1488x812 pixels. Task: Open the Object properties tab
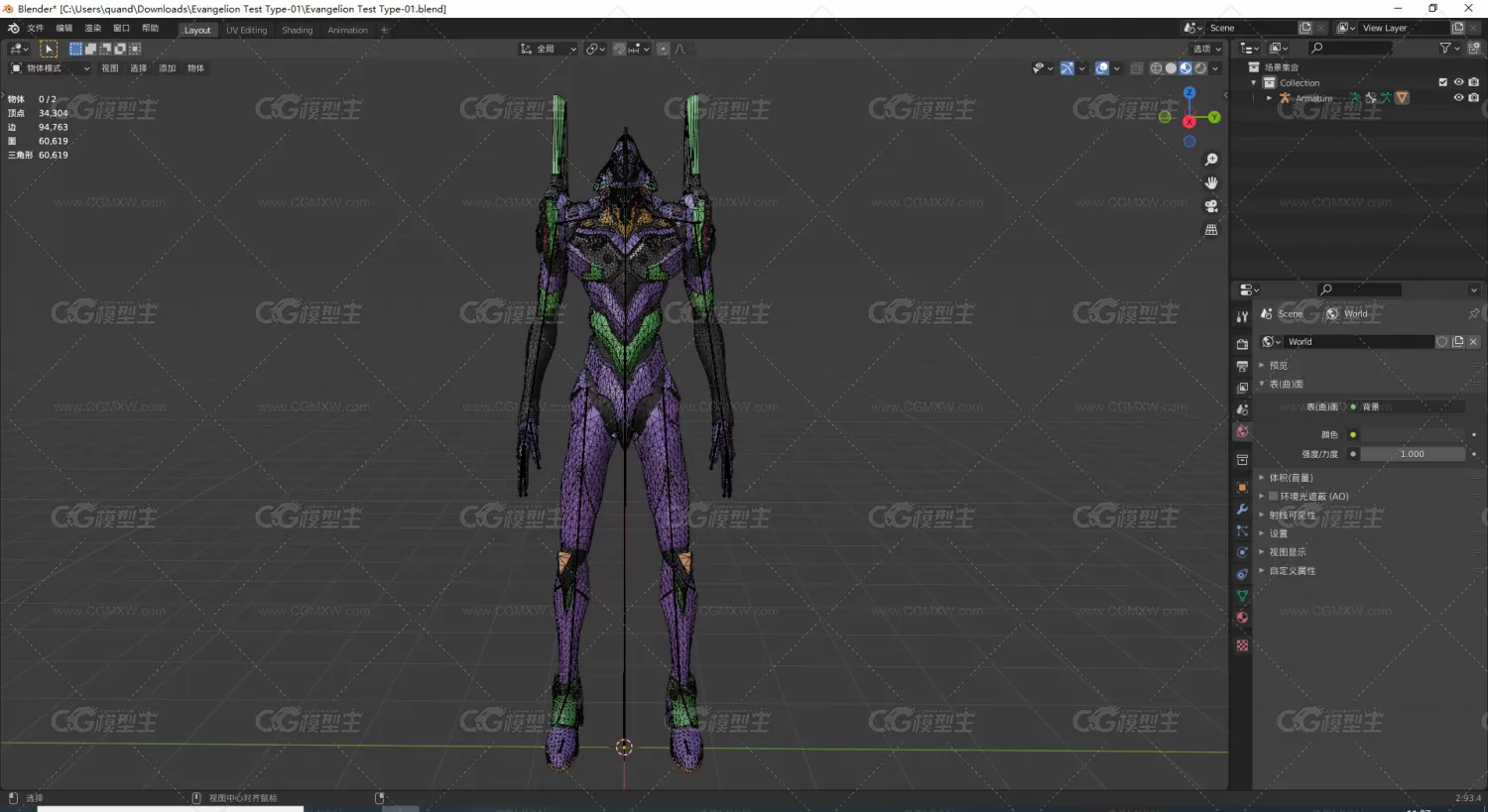[x=1242, y=487]
